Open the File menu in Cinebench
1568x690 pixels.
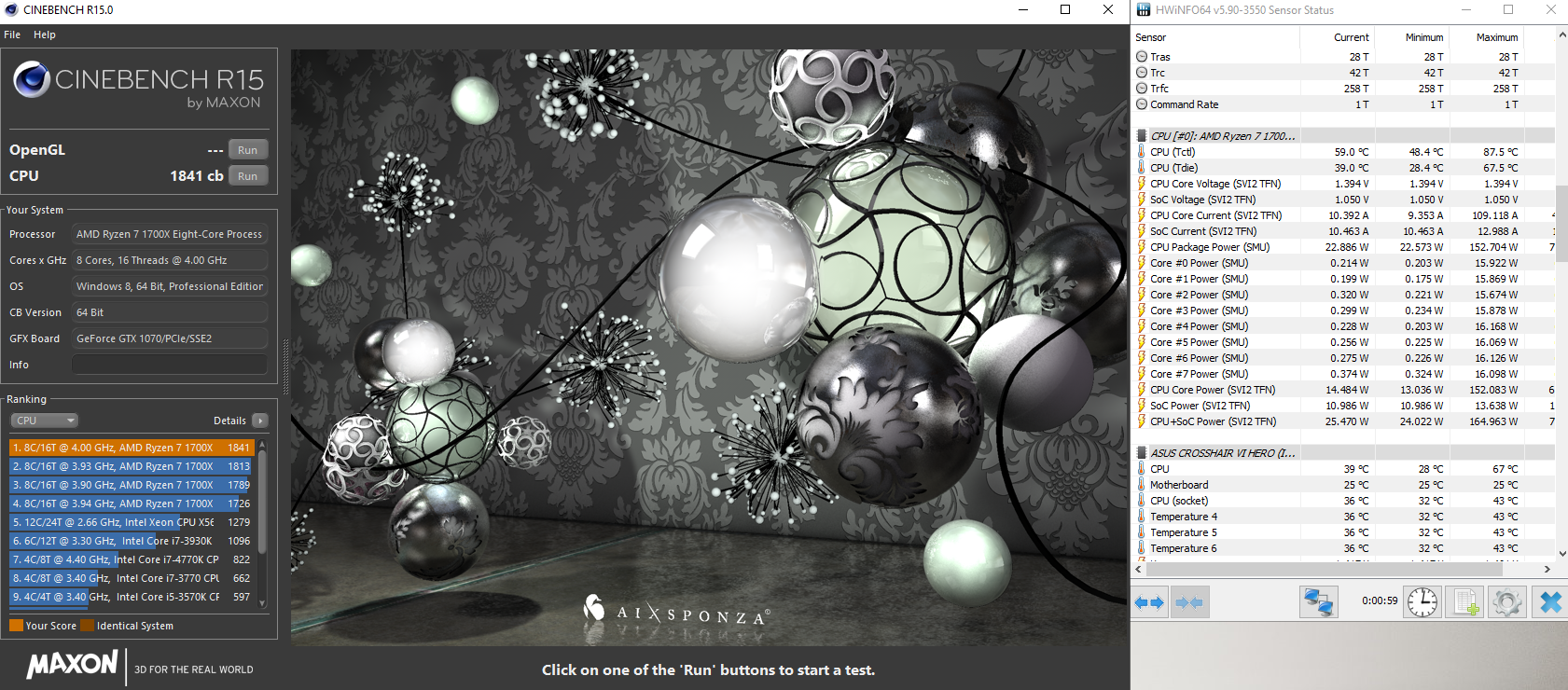(12, 34)
